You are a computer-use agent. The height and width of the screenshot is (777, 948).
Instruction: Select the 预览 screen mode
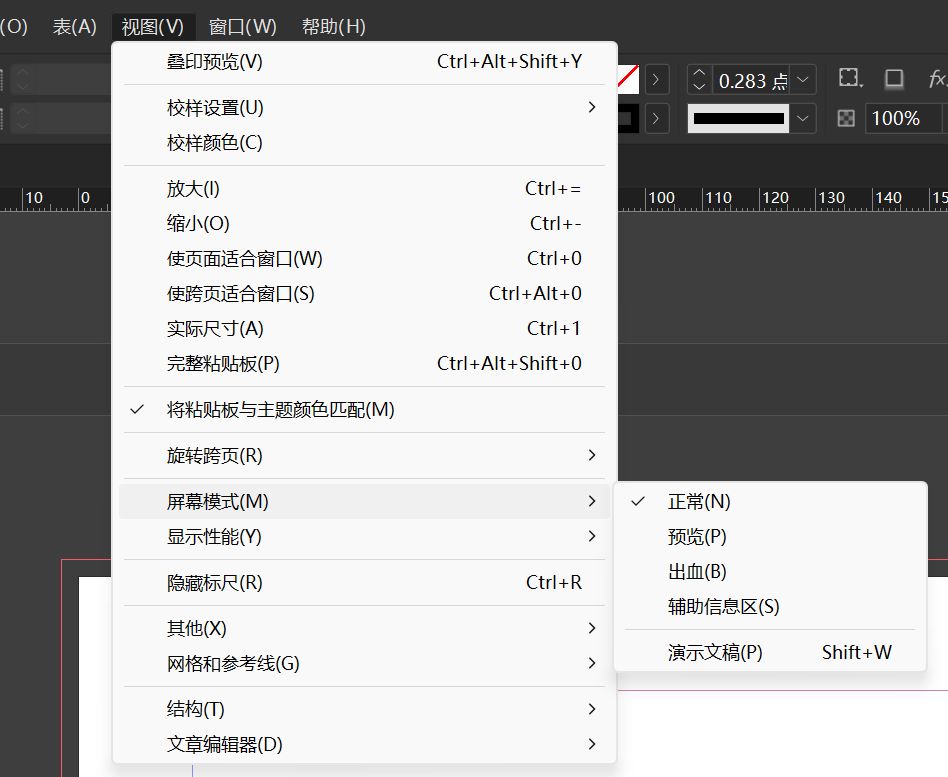[696, 536]
